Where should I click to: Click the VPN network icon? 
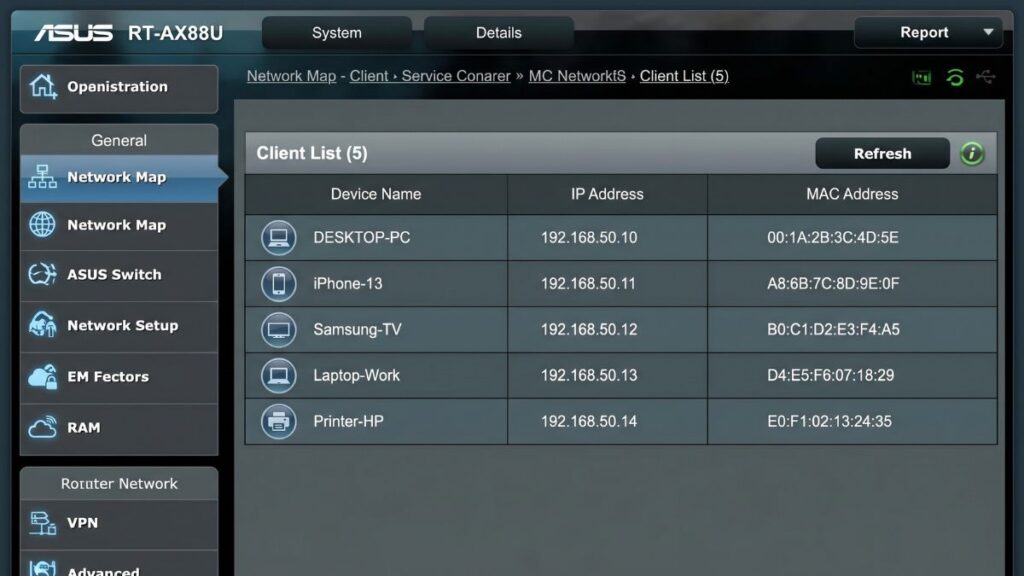click(42, 523)
